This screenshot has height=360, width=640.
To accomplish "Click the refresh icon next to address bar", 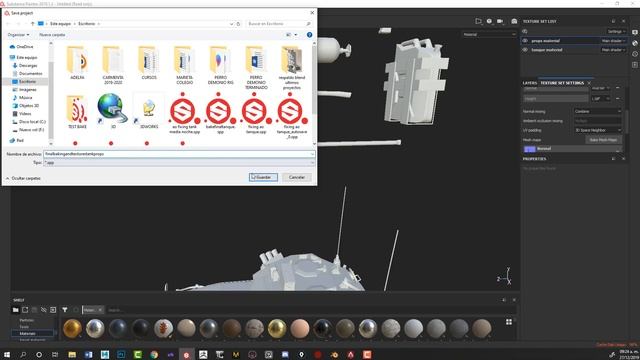I will 238,24.
